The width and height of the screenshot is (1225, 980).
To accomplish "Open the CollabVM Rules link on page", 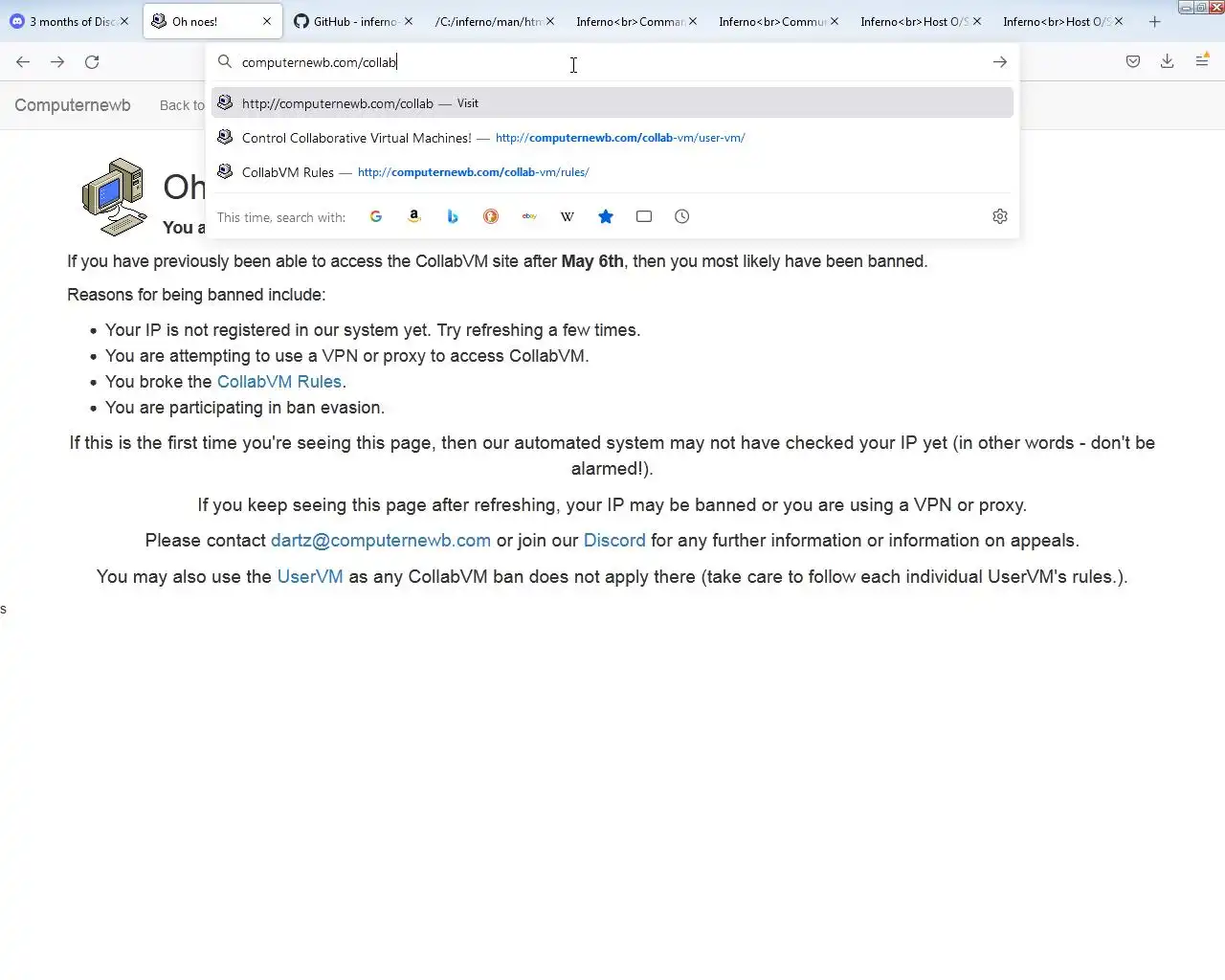I will pos(279,382).
